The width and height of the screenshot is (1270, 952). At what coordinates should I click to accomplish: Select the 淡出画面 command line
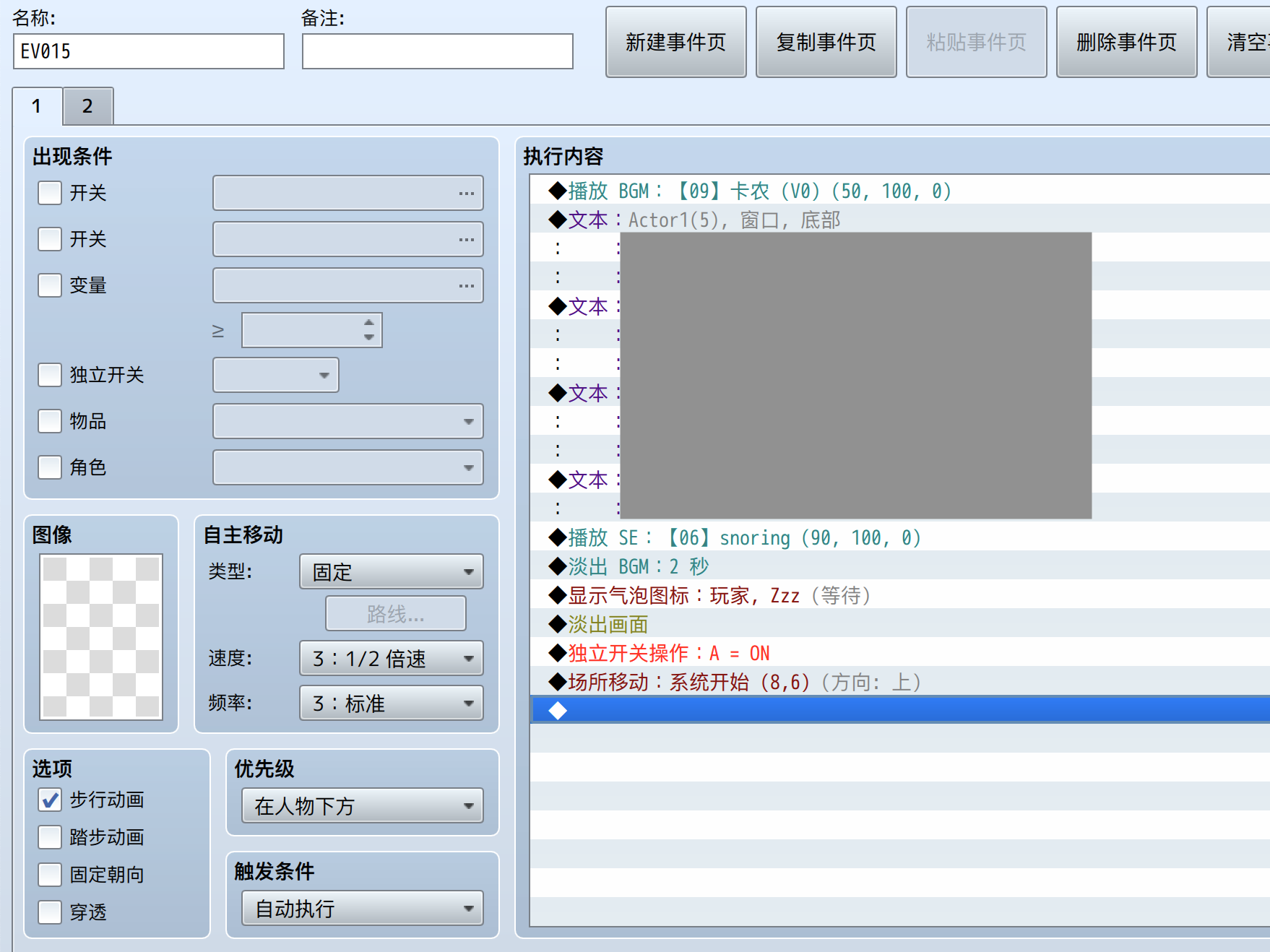pyautogui.click(x=900, y=624)
